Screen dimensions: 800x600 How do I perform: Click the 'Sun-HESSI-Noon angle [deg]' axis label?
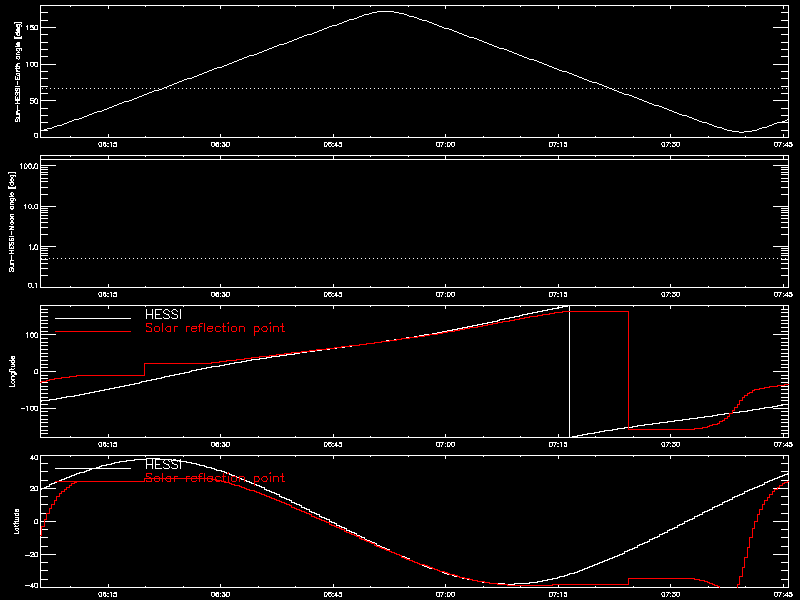tap(12, 221)
